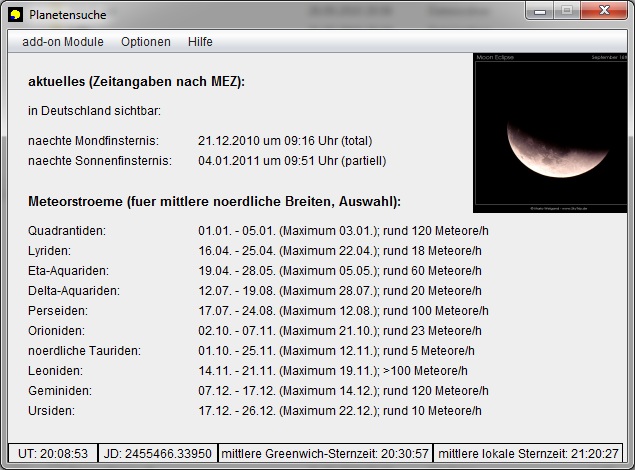The height and width of the screenshot is (470, 635).
Task: Click the Delta-Aquariden label
Action: (x=74, y=291)
